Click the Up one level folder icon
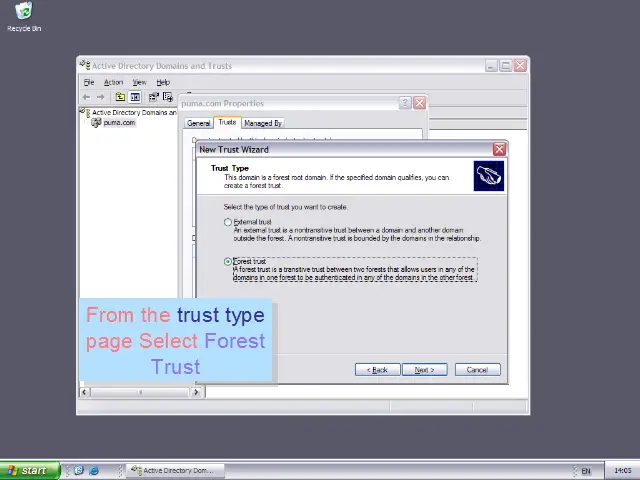Screen dimensions: 640x480 tap(120, 97)
